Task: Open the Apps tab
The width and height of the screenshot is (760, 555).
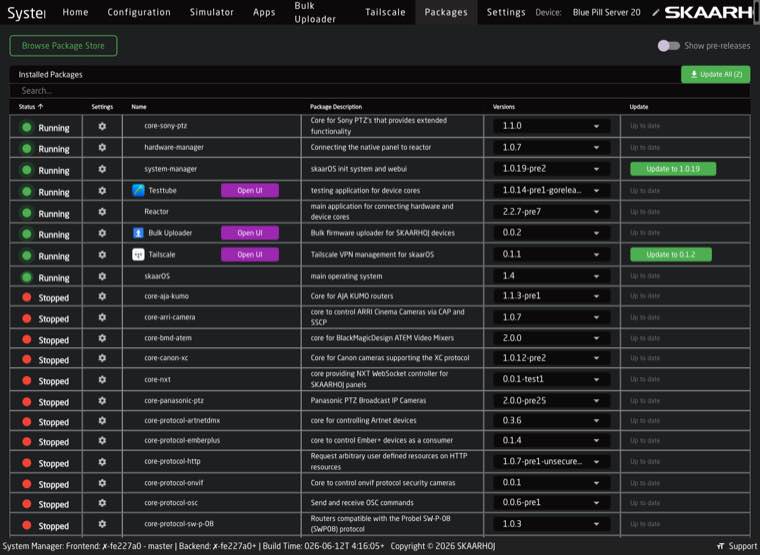Action: tap(264, 12)
